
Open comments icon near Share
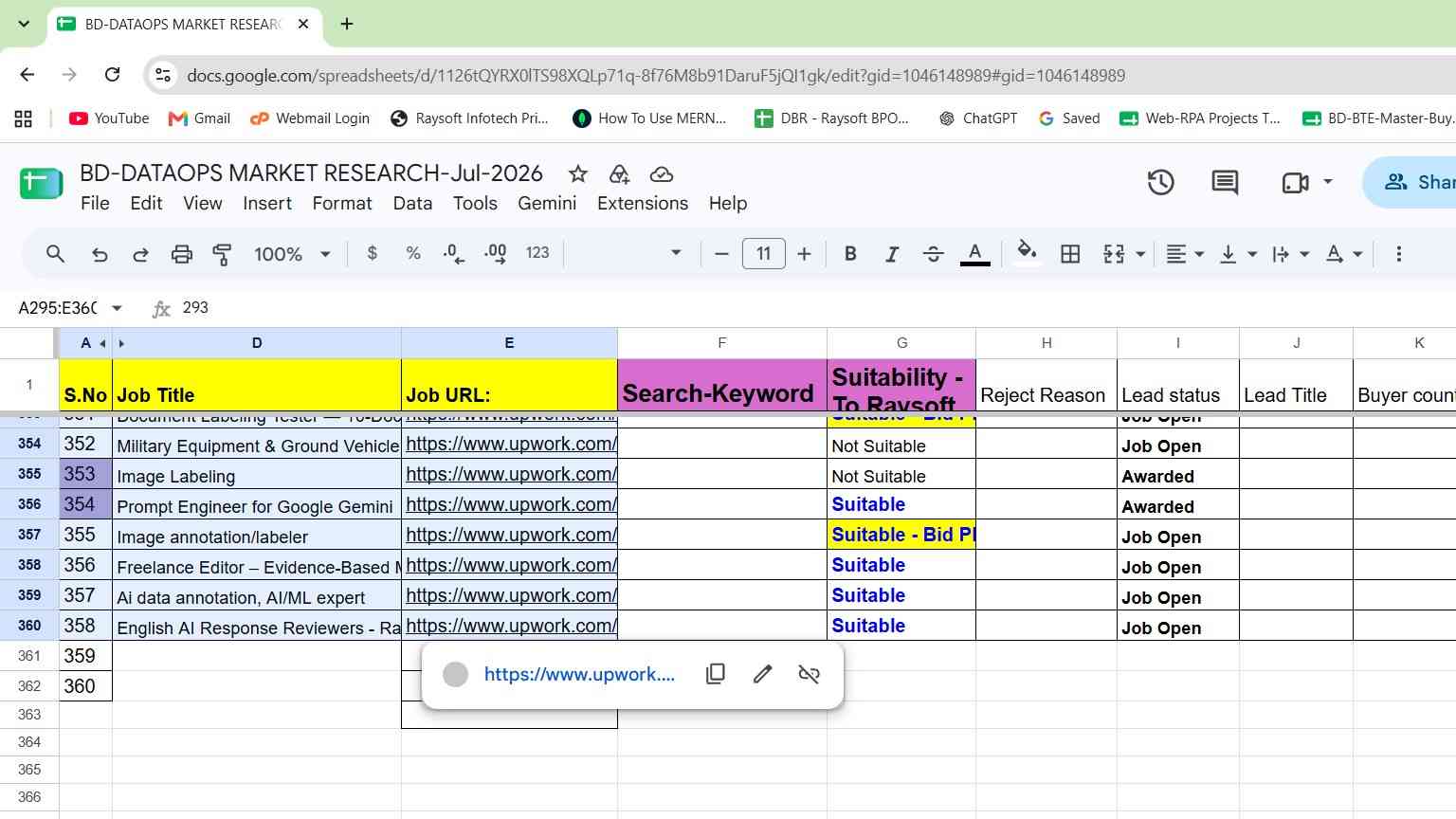click(x=1225, y=182)
